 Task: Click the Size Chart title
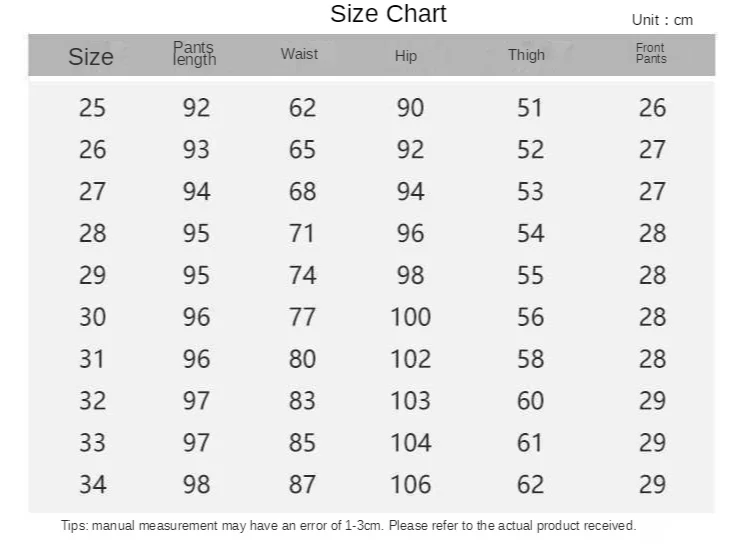[388, 15]
